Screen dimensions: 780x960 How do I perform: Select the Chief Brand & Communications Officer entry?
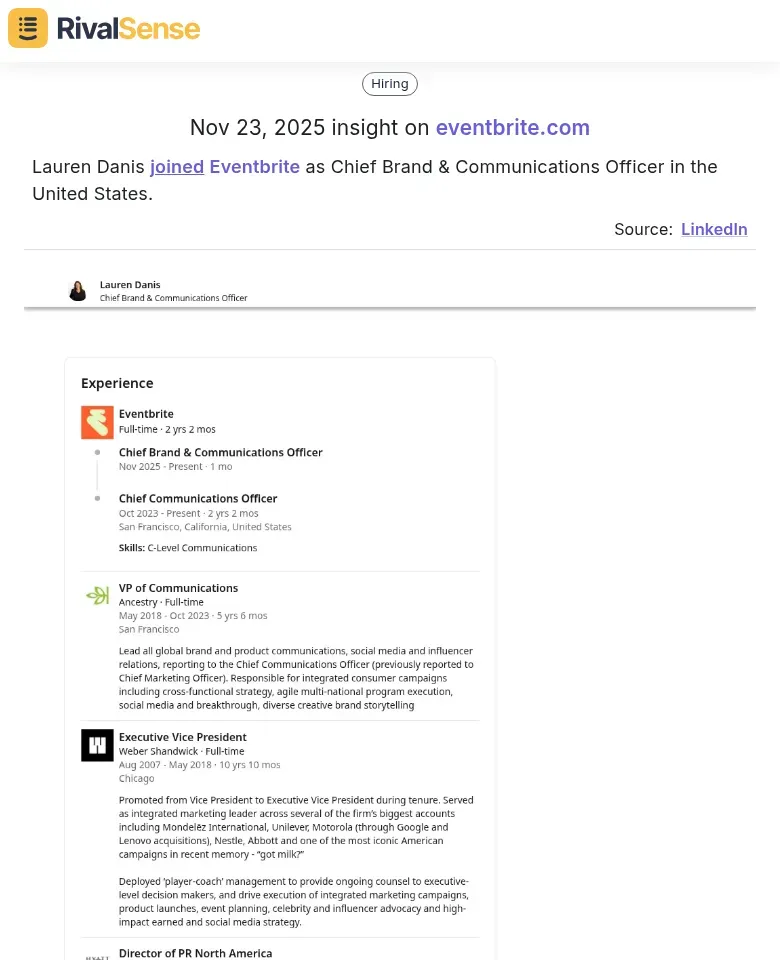click(x=220, y=452)
